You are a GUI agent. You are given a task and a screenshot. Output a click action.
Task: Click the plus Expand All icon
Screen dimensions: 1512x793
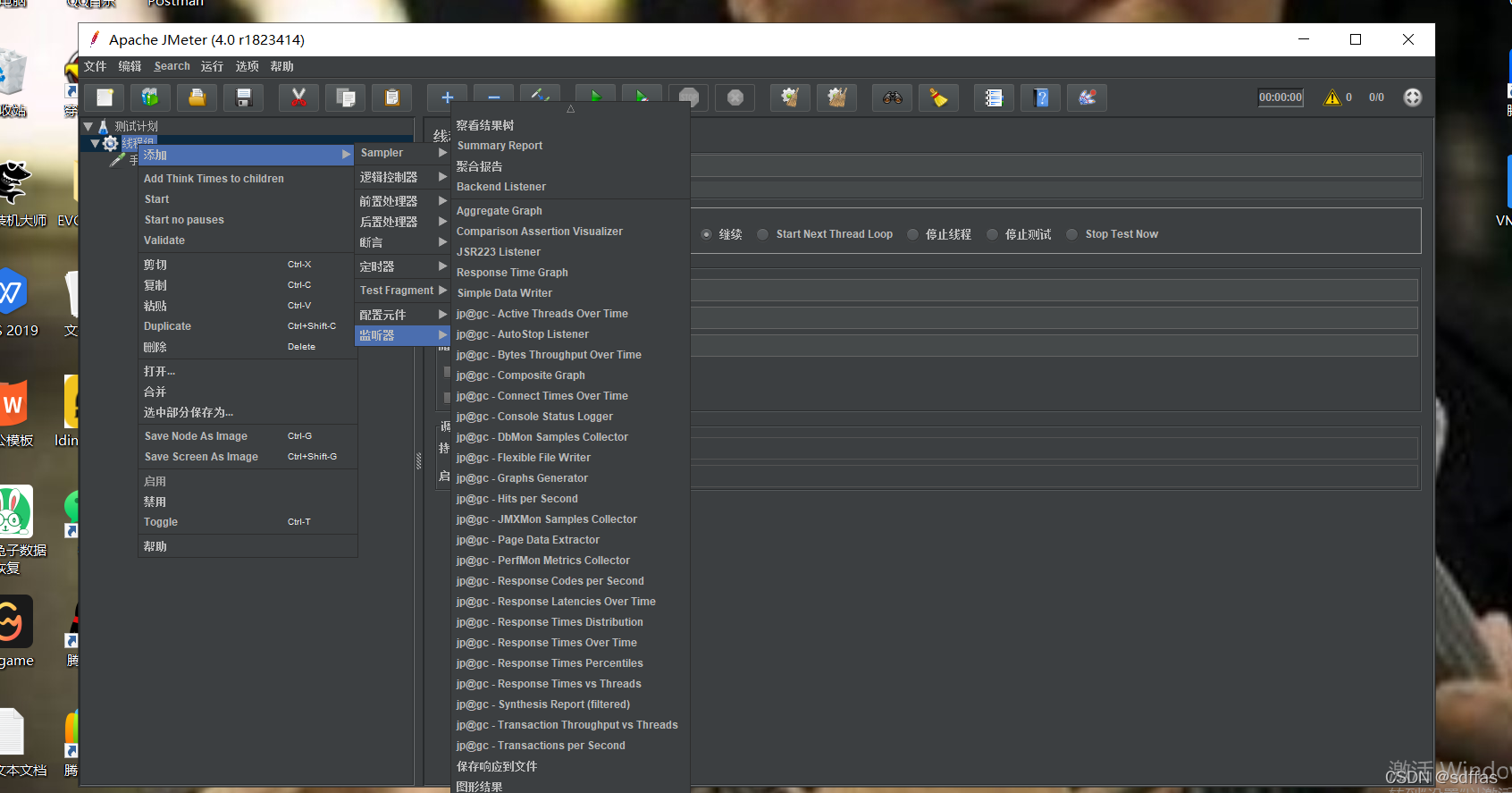click(447, 97)
